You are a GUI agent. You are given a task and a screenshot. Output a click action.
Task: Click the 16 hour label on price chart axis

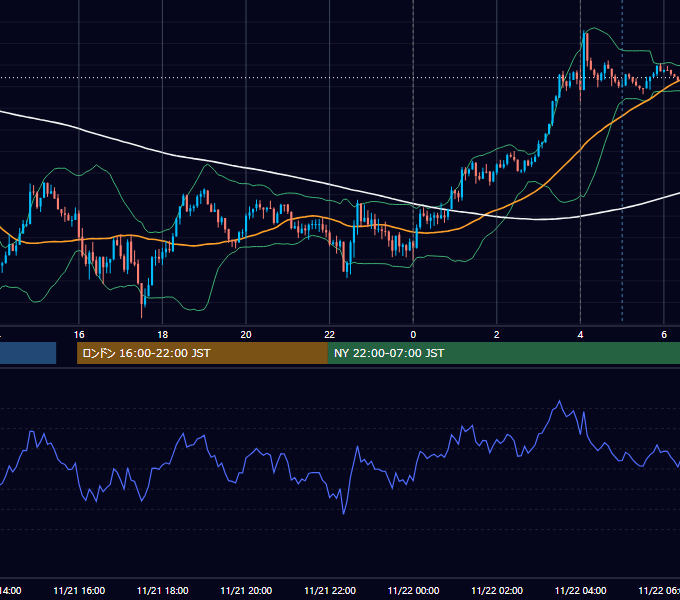[x=79, y=335]
